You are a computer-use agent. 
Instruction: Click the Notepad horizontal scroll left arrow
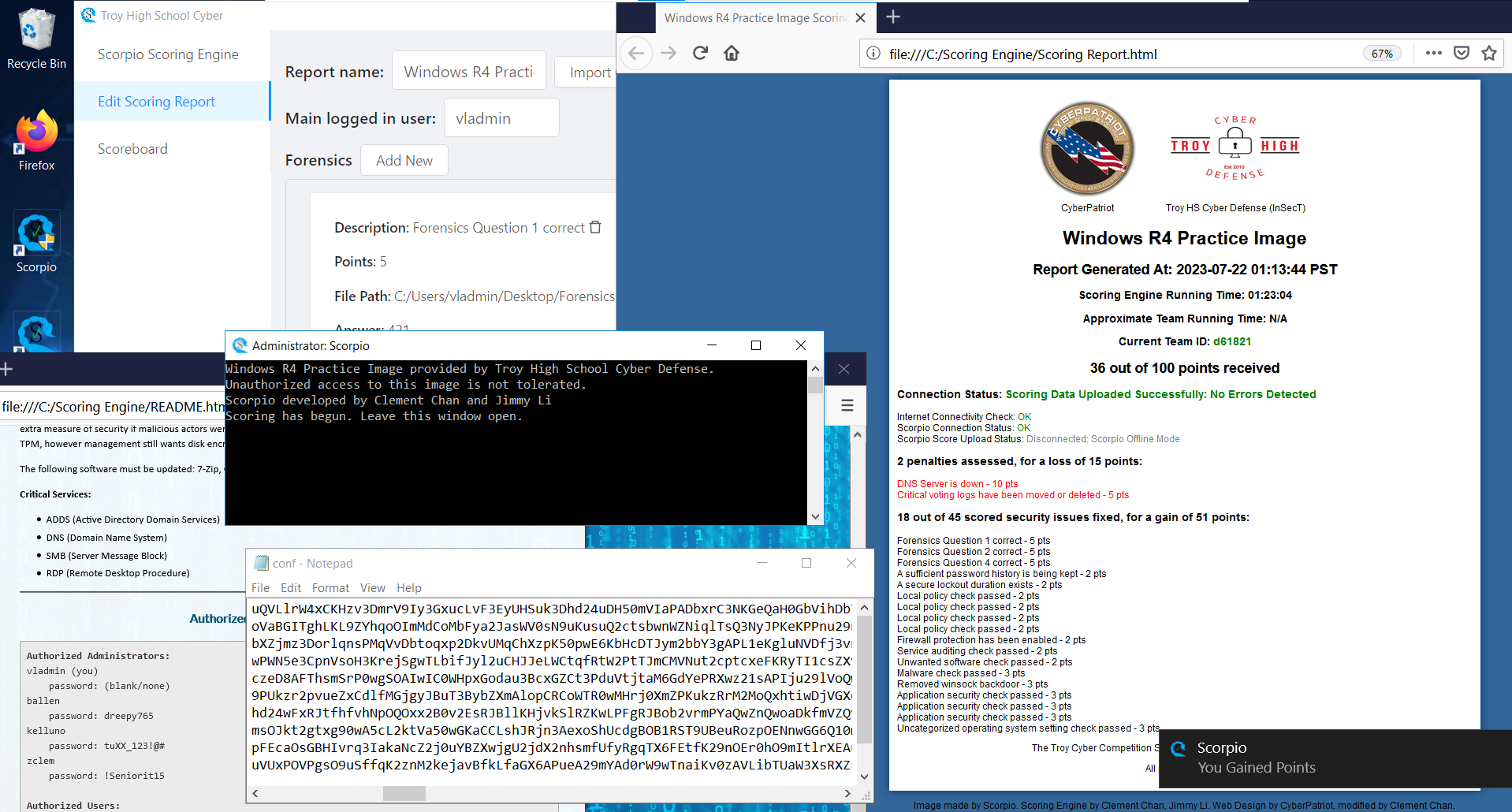click(255, 793)
